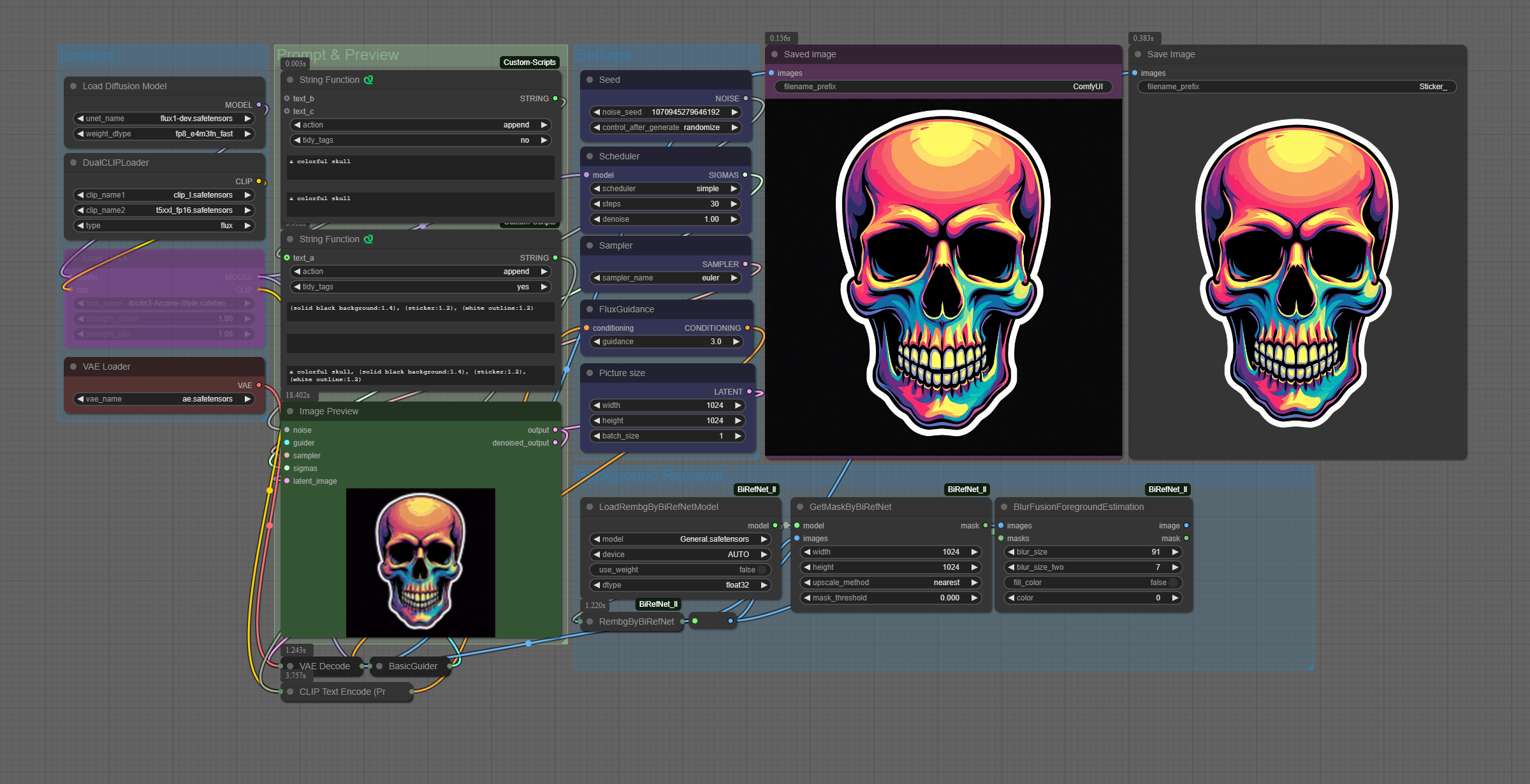This screenshot has height=784, width=1530.
Task: Select the Loaders group title
Action: [87, 55]
